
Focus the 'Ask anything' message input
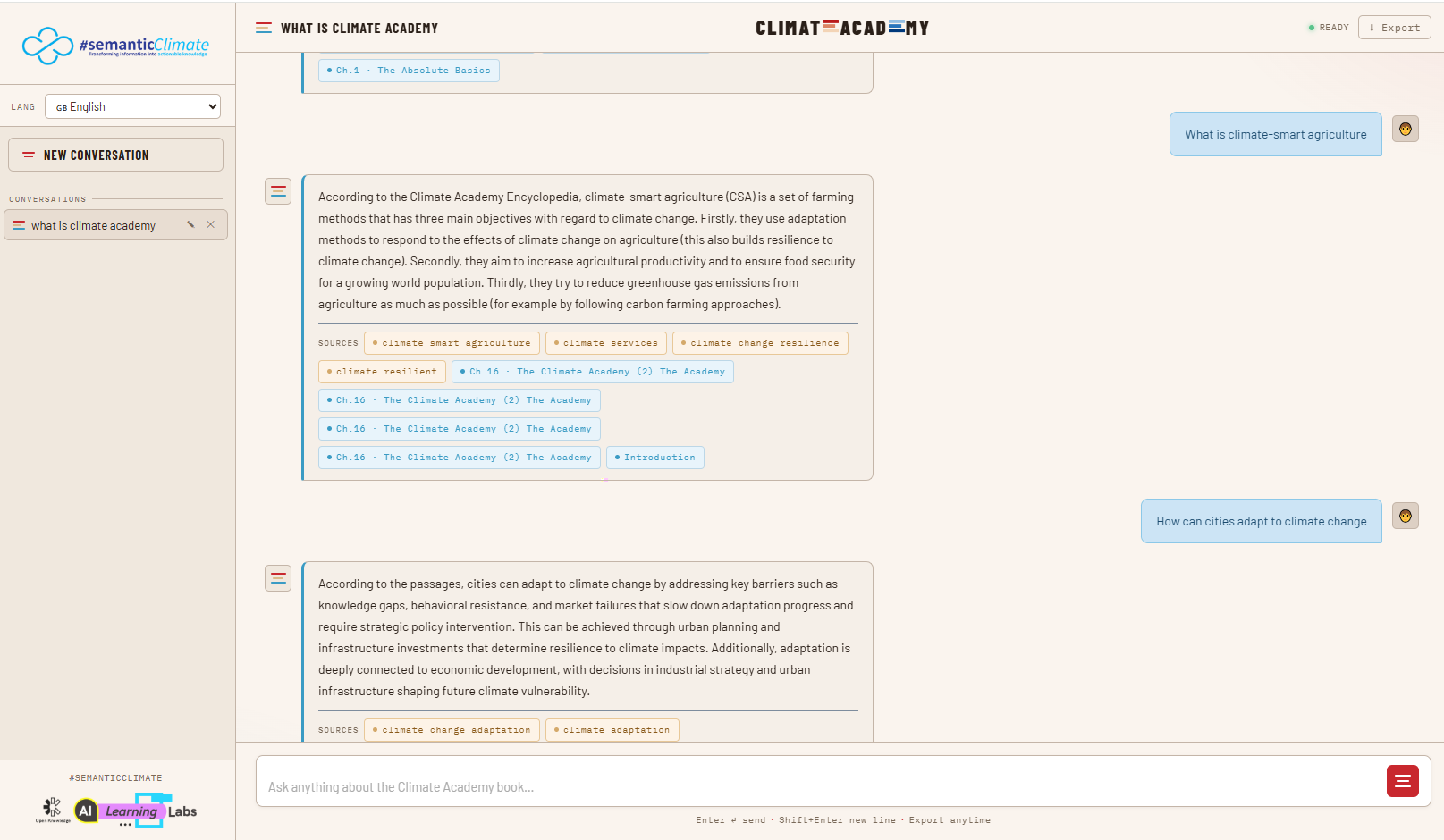821,786
